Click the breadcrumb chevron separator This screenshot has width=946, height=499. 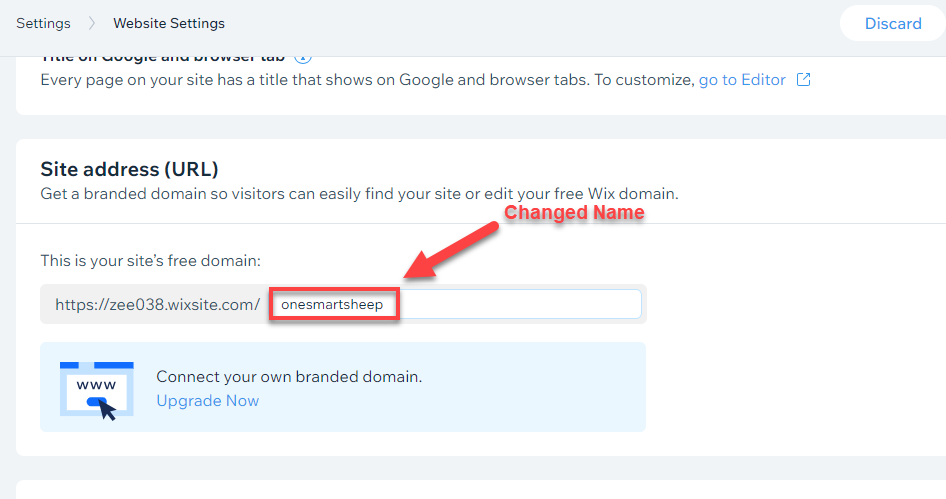pyautogui.click(x=92, y=24)
